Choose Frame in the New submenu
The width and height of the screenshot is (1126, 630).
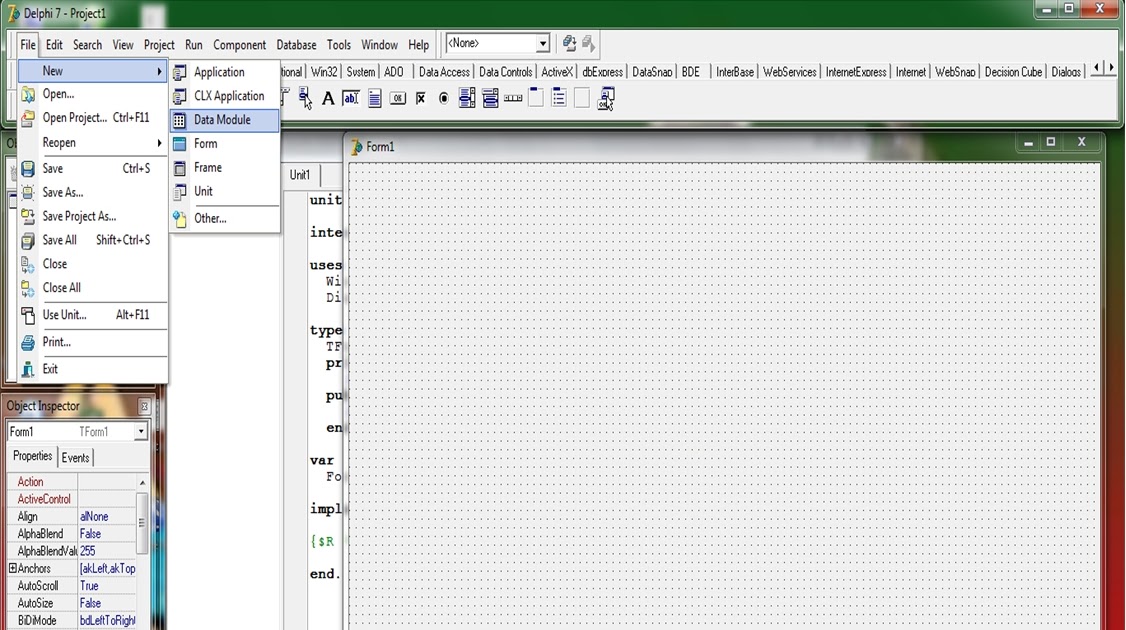[x=225, y=167]
